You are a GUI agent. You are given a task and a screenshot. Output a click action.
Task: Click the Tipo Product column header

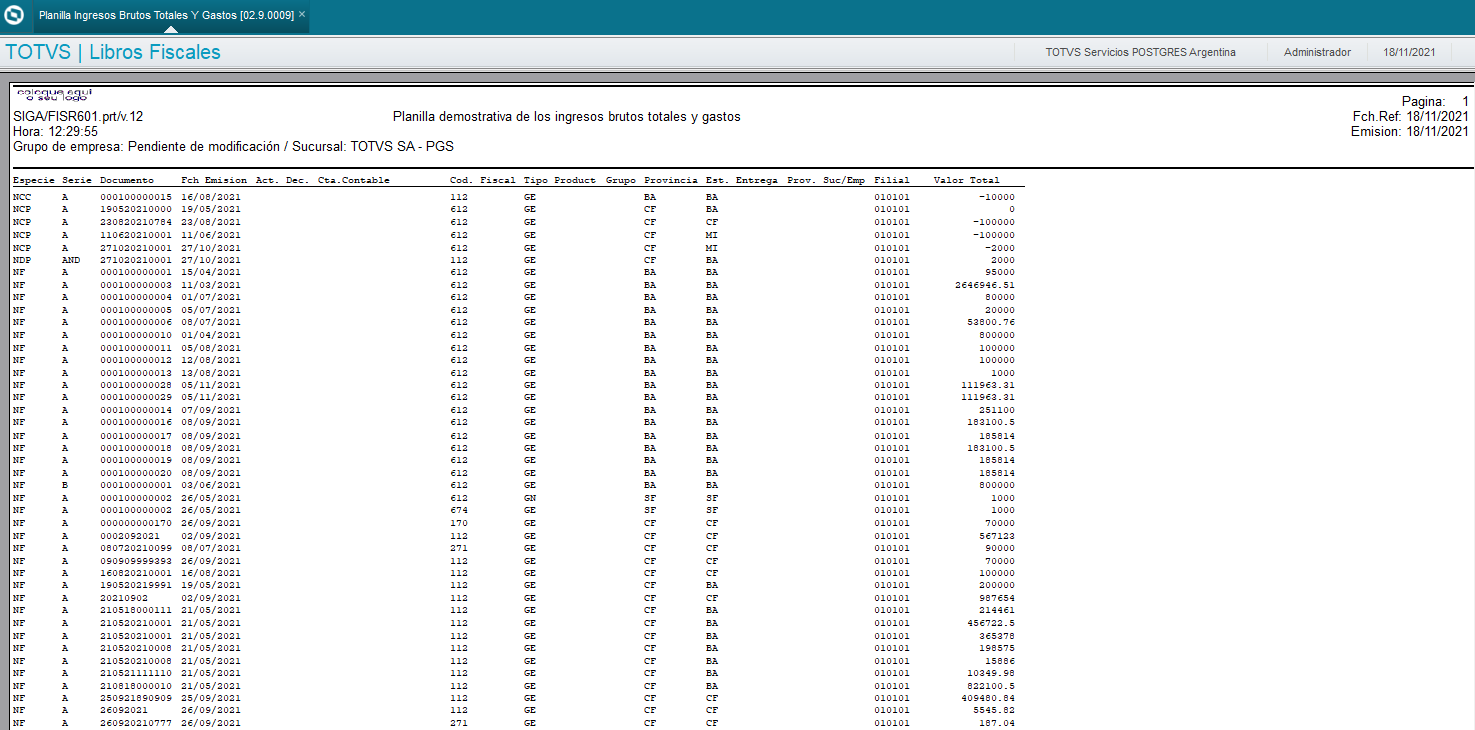pyautogui.click(x=559, y=181)
